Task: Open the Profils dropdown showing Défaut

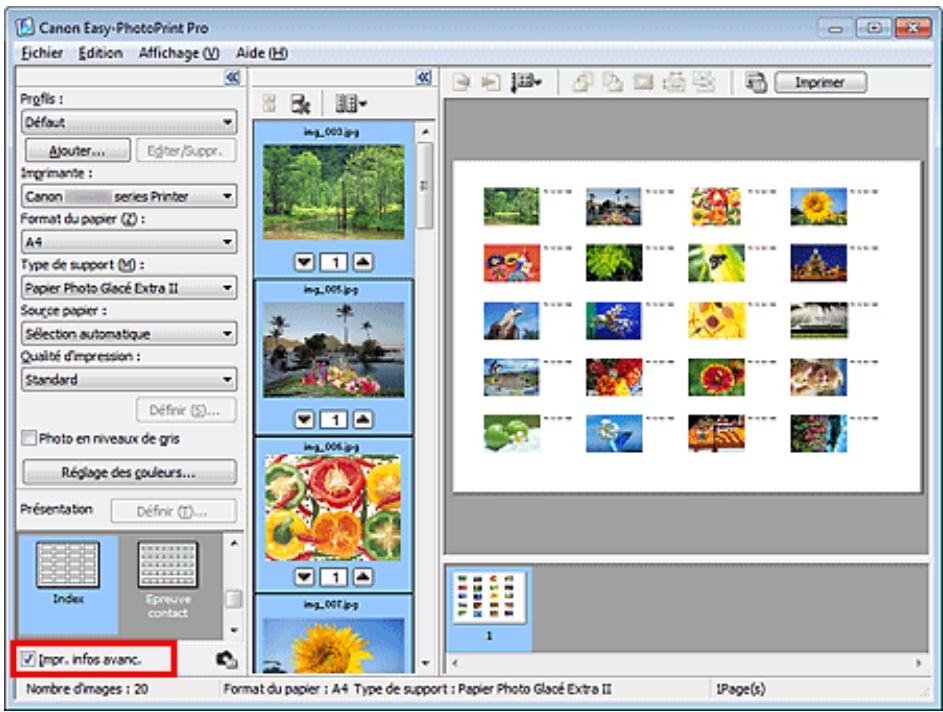Action: point(129,122)
